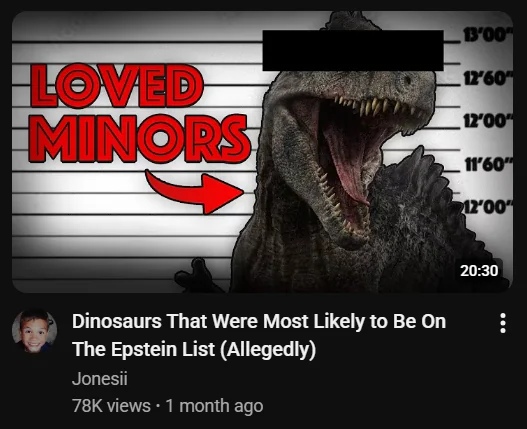Click the 12'60" height marker label
Image resolution: width=527 pixels, height=429 pixels.
487,78
